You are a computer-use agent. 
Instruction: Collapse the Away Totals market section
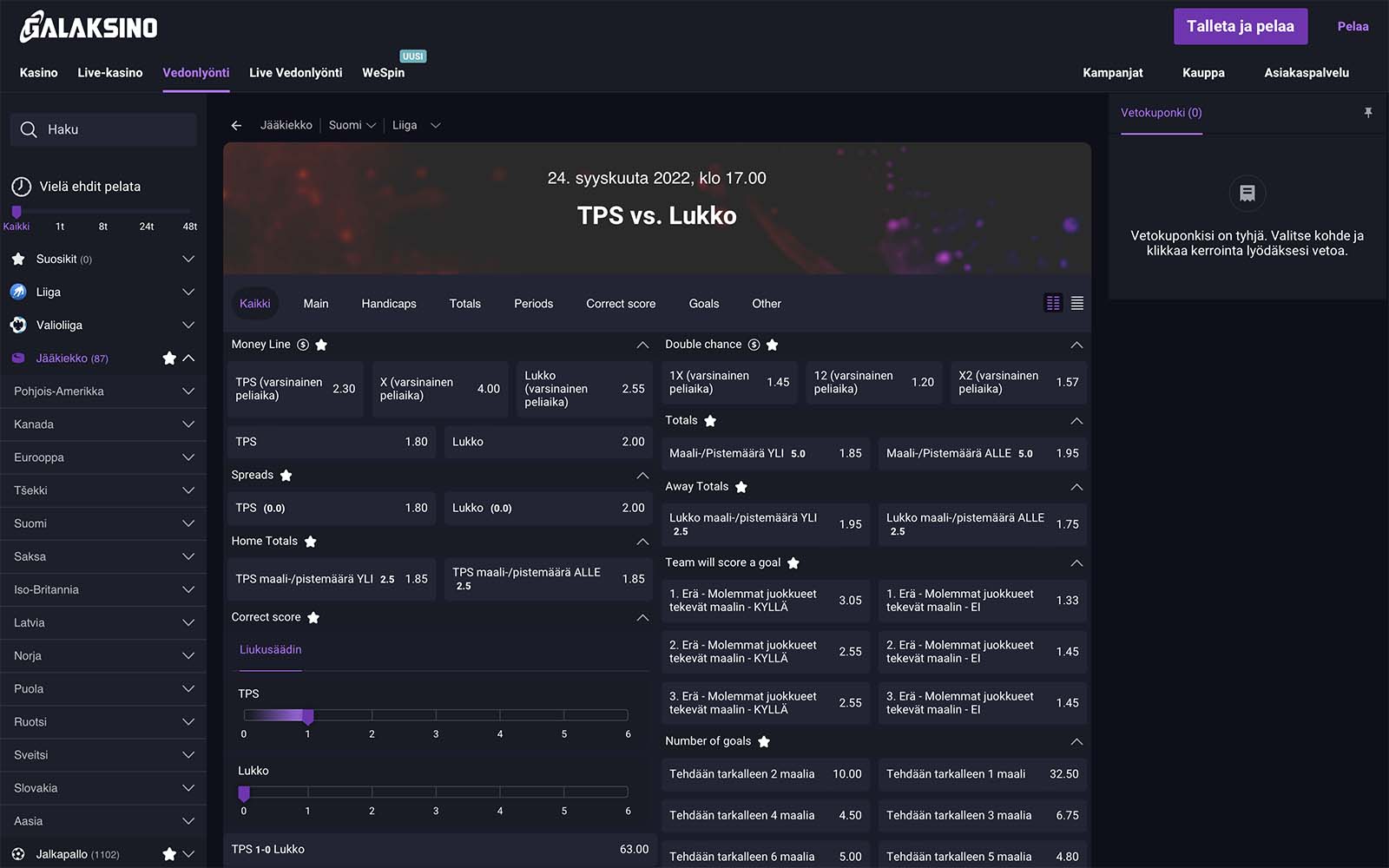[x=1076, y=487]
